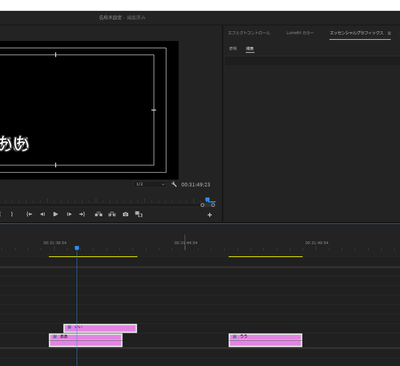The width and height of the screenshot is (400, 366).
Task: Click the Play button in Program Monitor
Action: coord(56,214)
